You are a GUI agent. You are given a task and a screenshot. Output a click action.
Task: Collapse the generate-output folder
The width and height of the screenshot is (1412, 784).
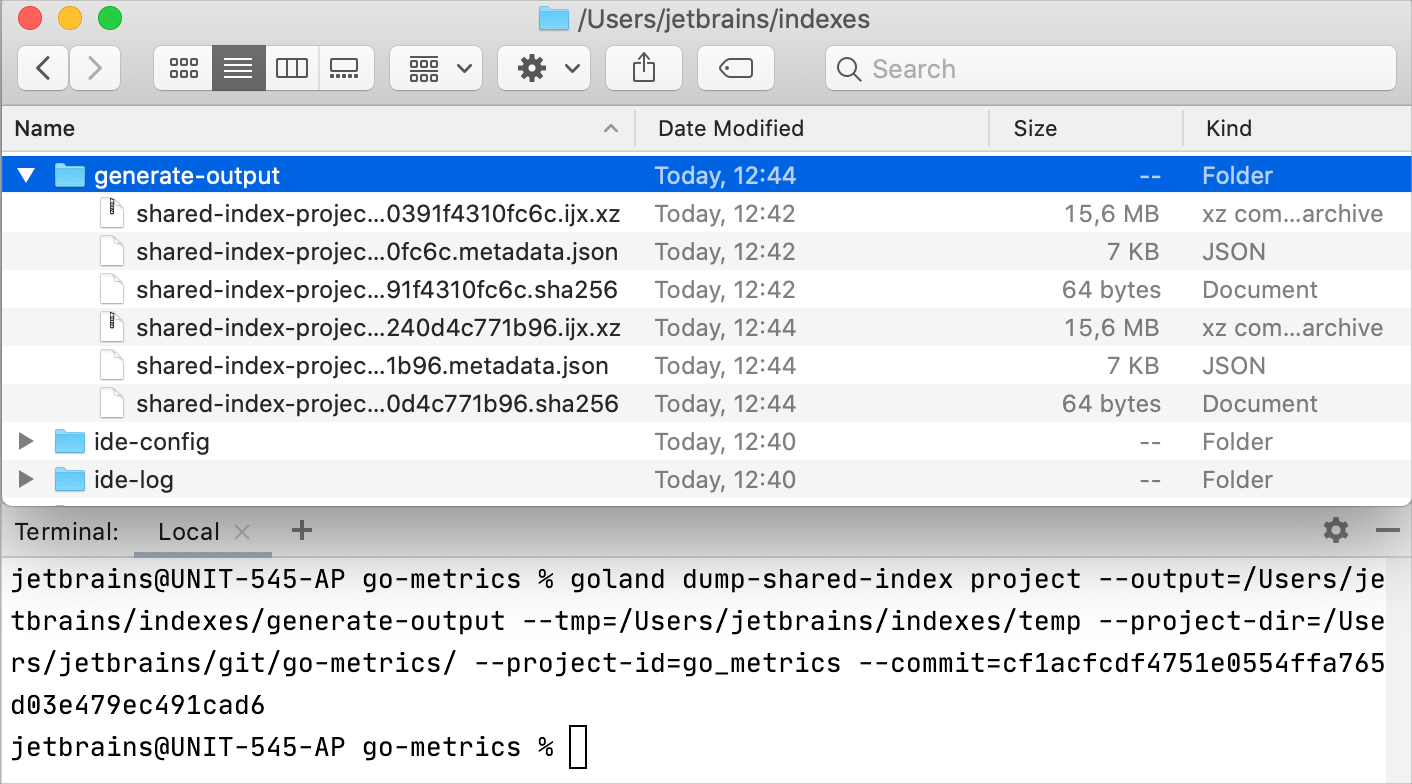coord(26,174)
